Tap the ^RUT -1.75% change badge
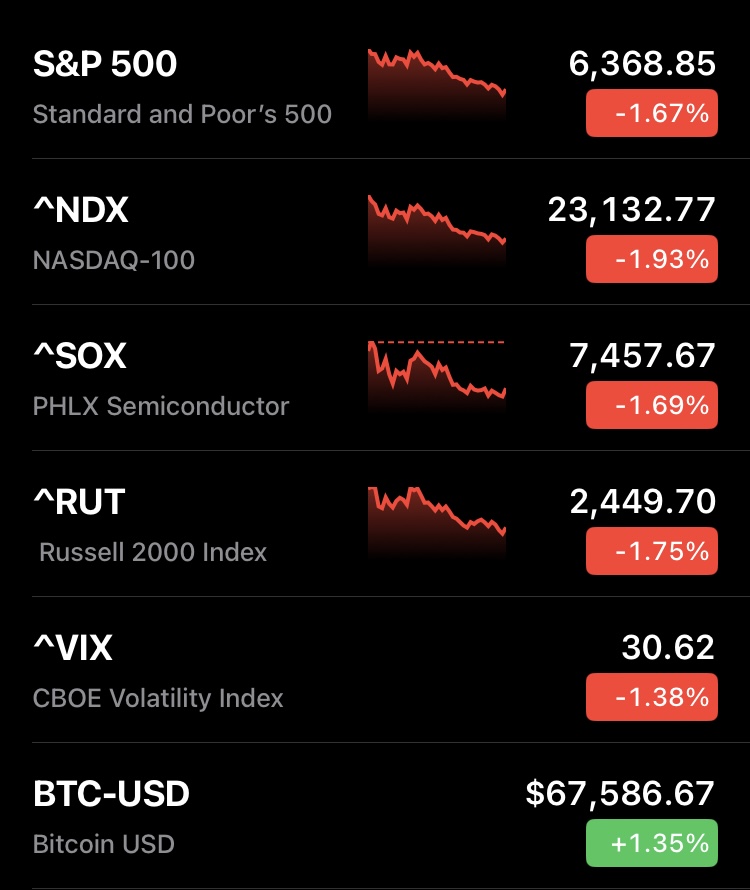This screenshot has height=890, width=750. [x=651, y=551]
